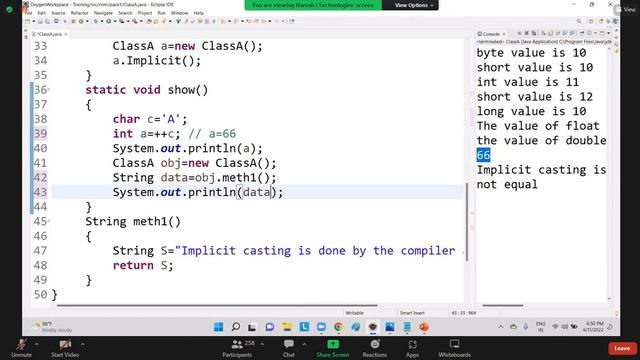Click the horizontal scrollbar of the editor
This screenshot has height=360, width=640.
pyautogui.click(x=217, y=305)
